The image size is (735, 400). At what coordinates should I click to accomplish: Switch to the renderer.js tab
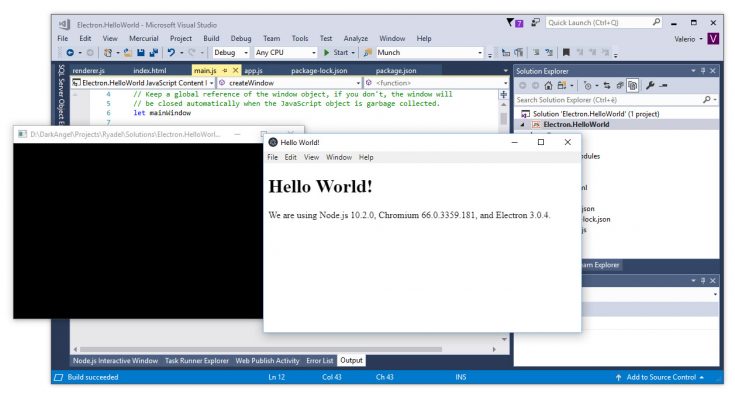pyautogui.click(x=89, y=71)
